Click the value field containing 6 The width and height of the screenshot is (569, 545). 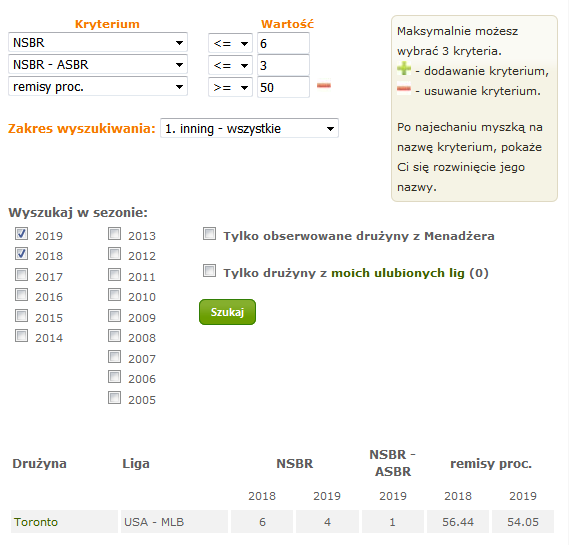pos(283,43)
